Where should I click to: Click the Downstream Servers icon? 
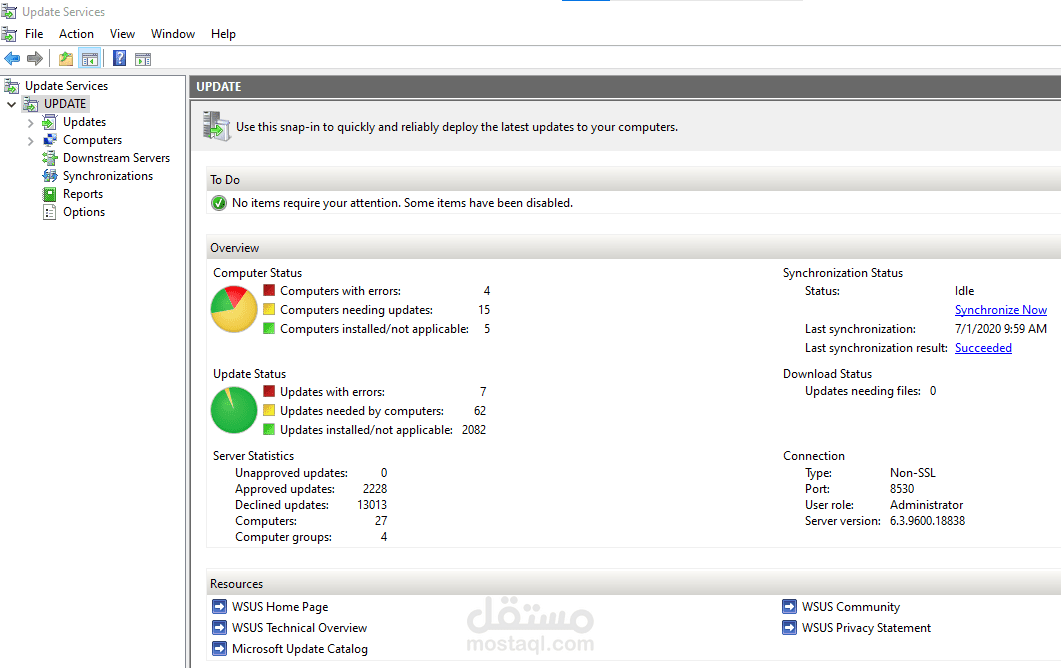(49, 158)
